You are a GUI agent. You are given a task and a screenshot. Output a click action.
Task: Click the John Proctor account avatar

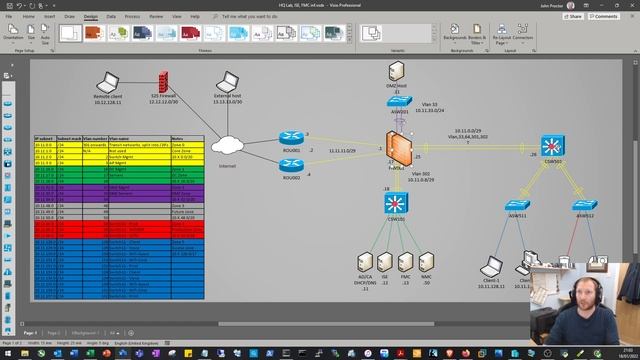pyautogui.click(x=571, y=5)
